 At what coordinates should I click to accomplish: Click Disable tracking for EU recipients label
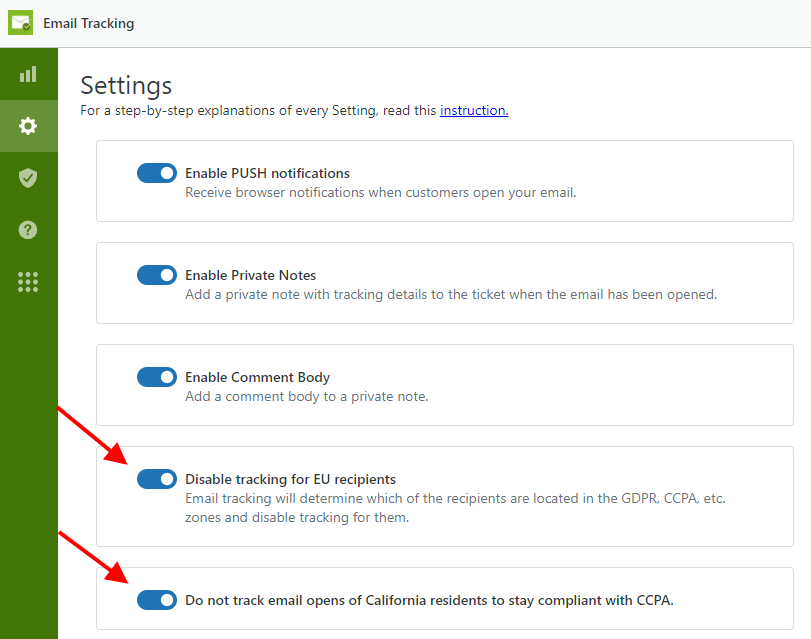(290, 479)
